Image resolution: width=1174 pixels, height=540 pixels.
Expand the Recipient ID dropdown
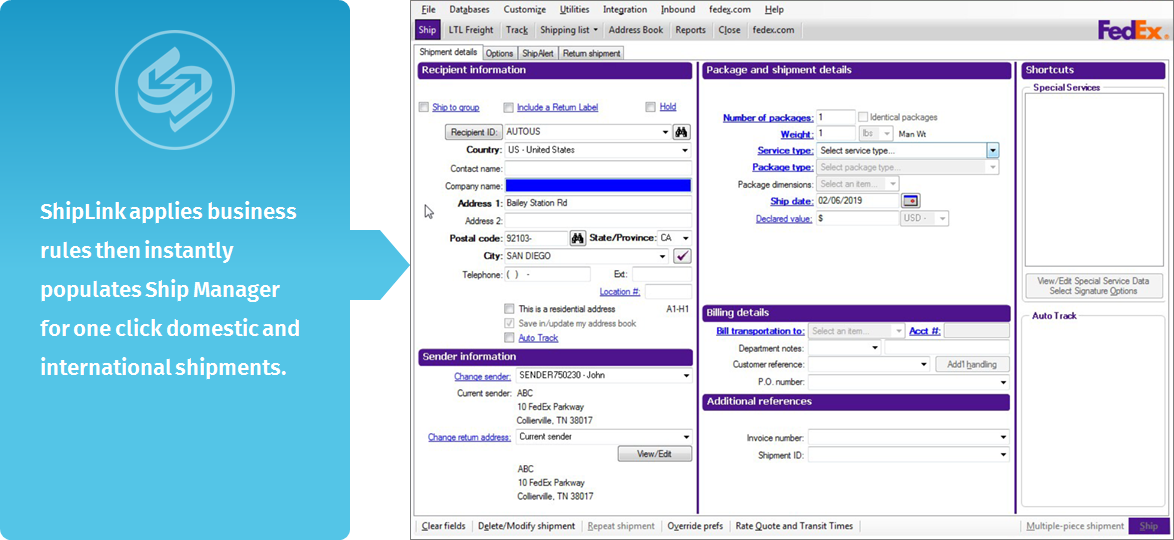click(x=666, y=132)
